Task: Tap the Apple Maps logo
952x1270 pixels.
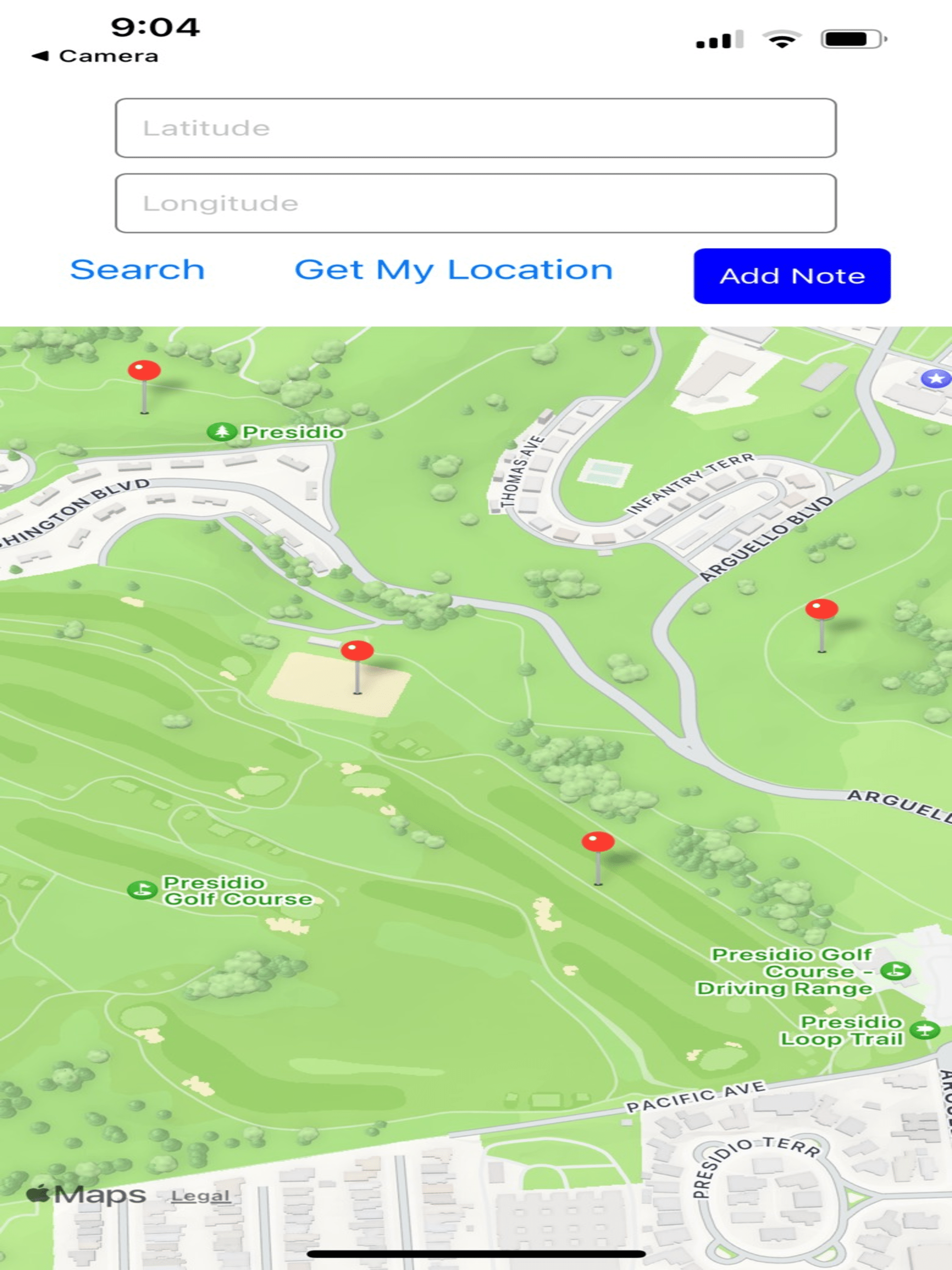Action: click(x=86, y=1194)
